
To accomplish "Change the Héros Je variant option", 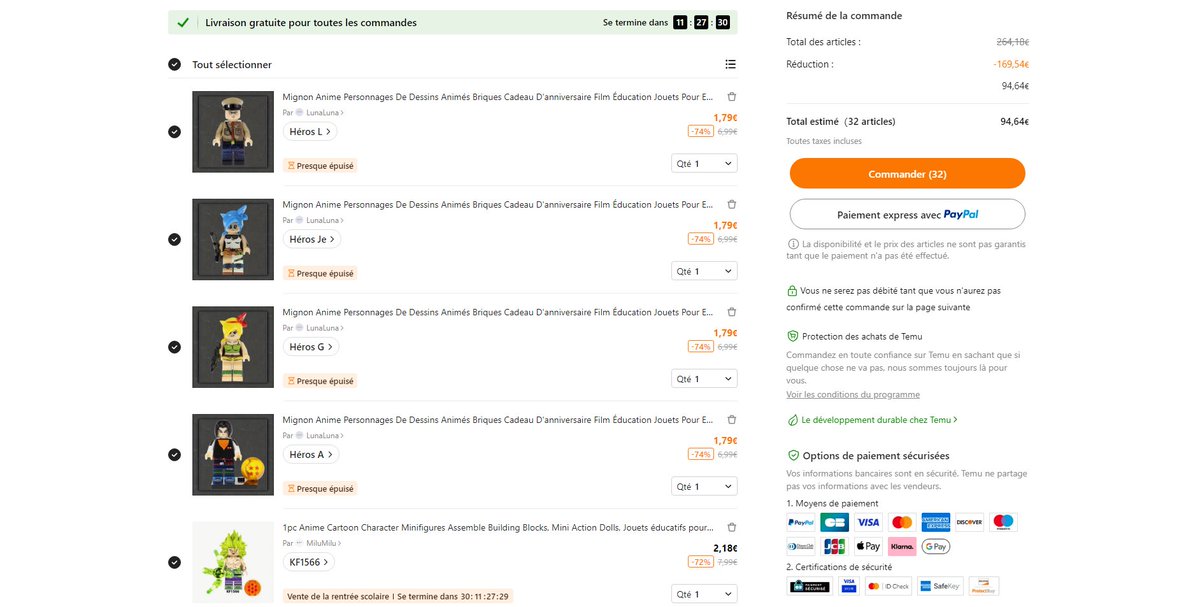I will pos(312,239).
